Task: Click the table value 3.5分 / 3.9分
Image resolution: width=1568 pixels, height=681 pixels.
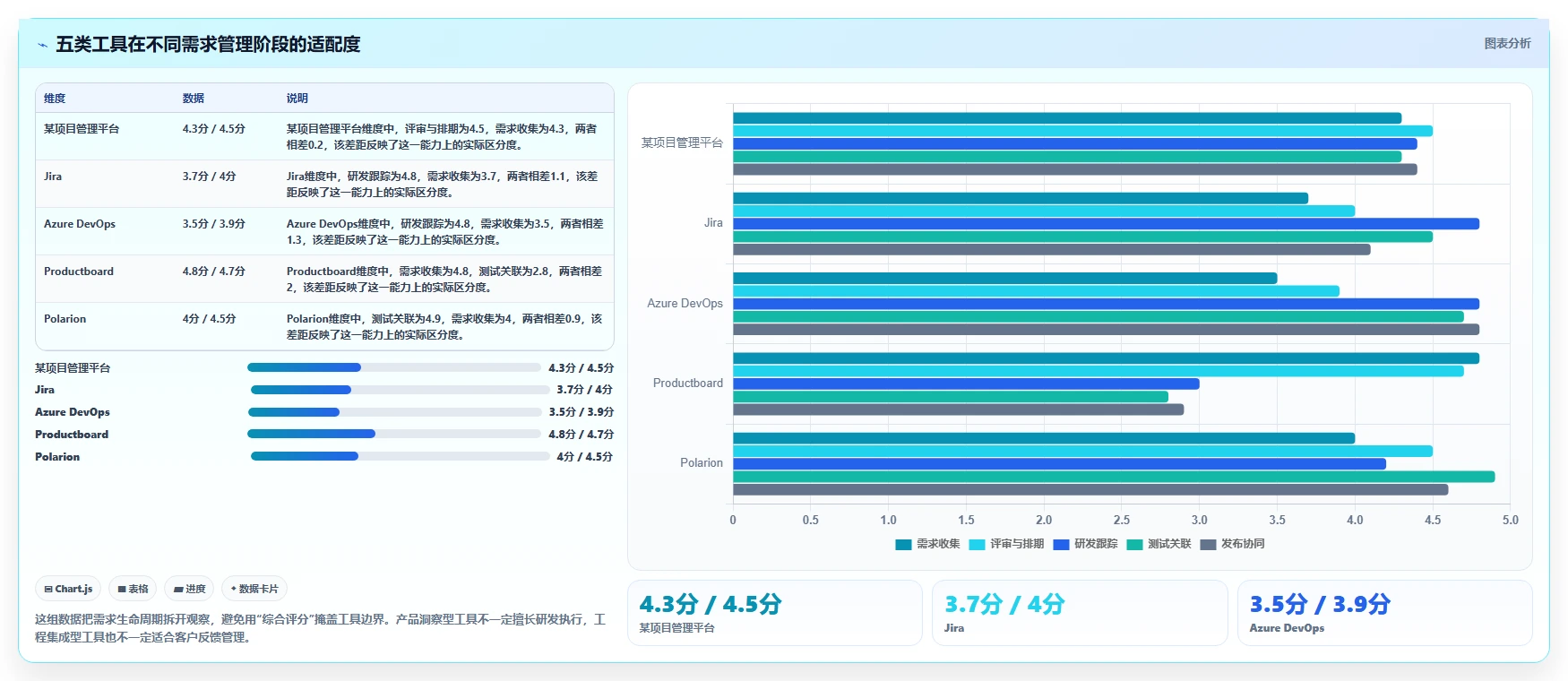Action: pyautogui.click(x=214, y=224)
